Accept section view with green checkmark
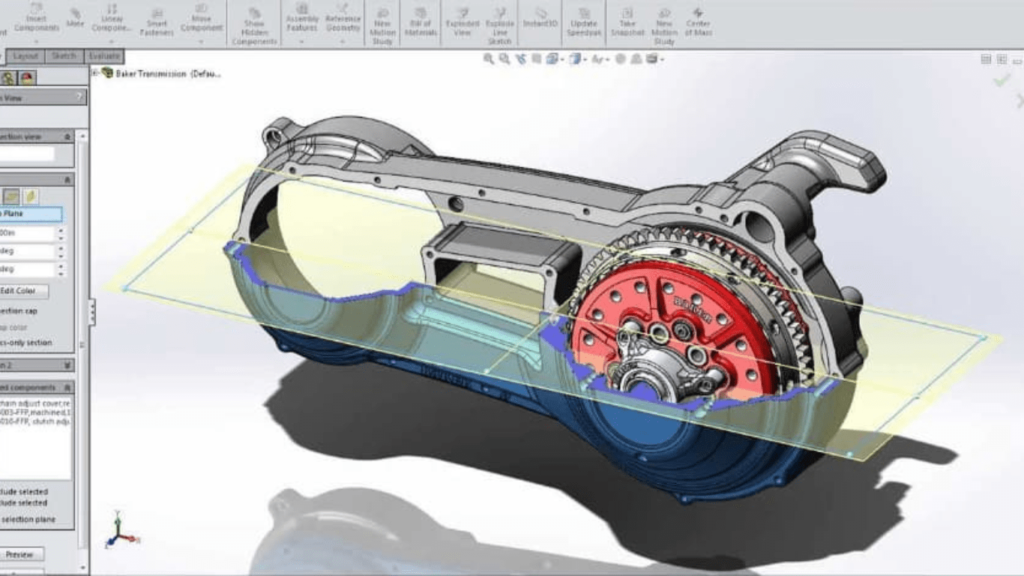 pos(1001,80)
